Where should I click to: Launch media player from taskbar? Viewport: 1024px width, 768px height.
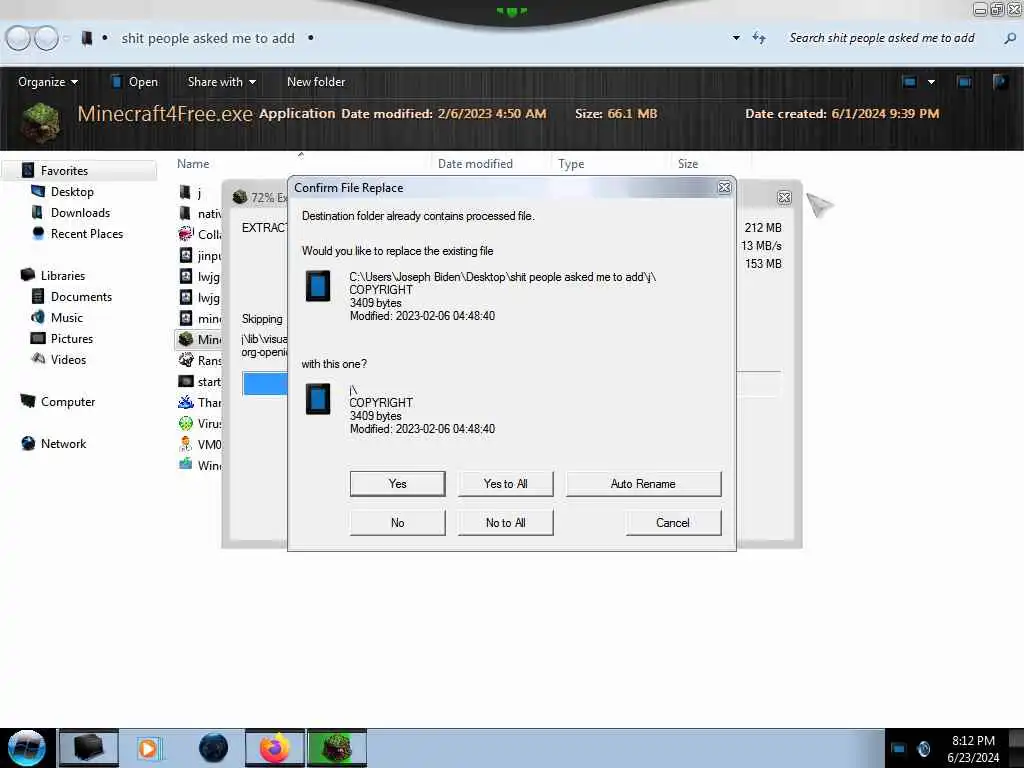(148, 748)
